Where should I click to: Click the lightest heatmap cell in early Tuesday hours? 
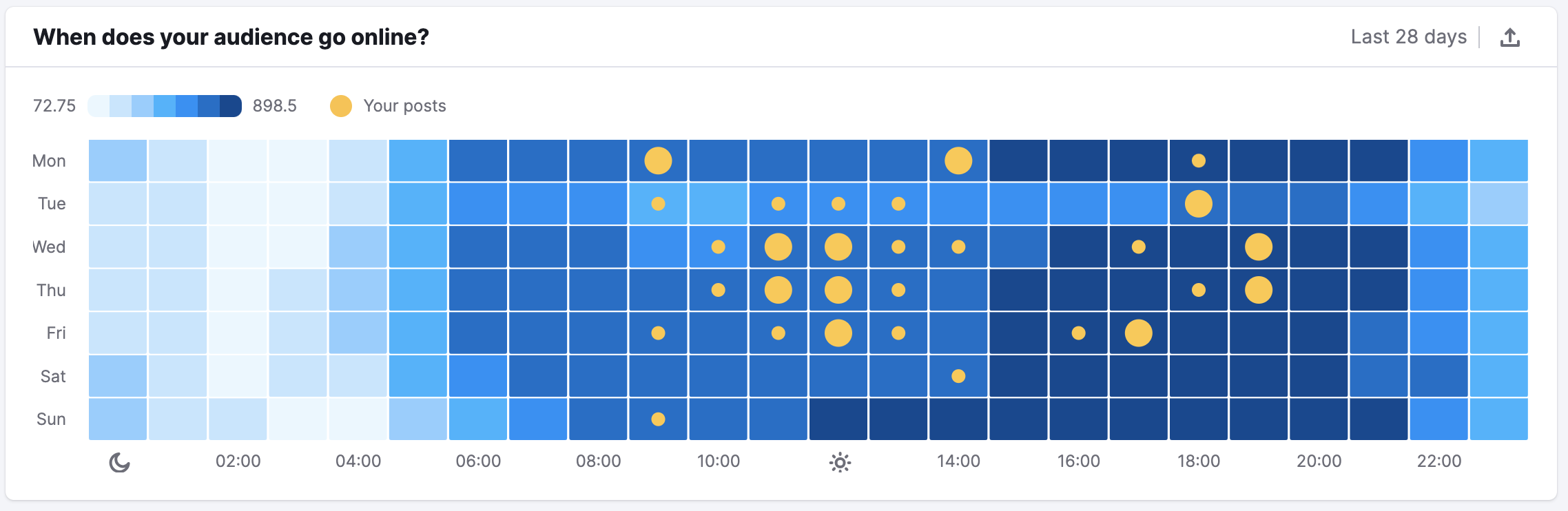[x=238, y=203]
